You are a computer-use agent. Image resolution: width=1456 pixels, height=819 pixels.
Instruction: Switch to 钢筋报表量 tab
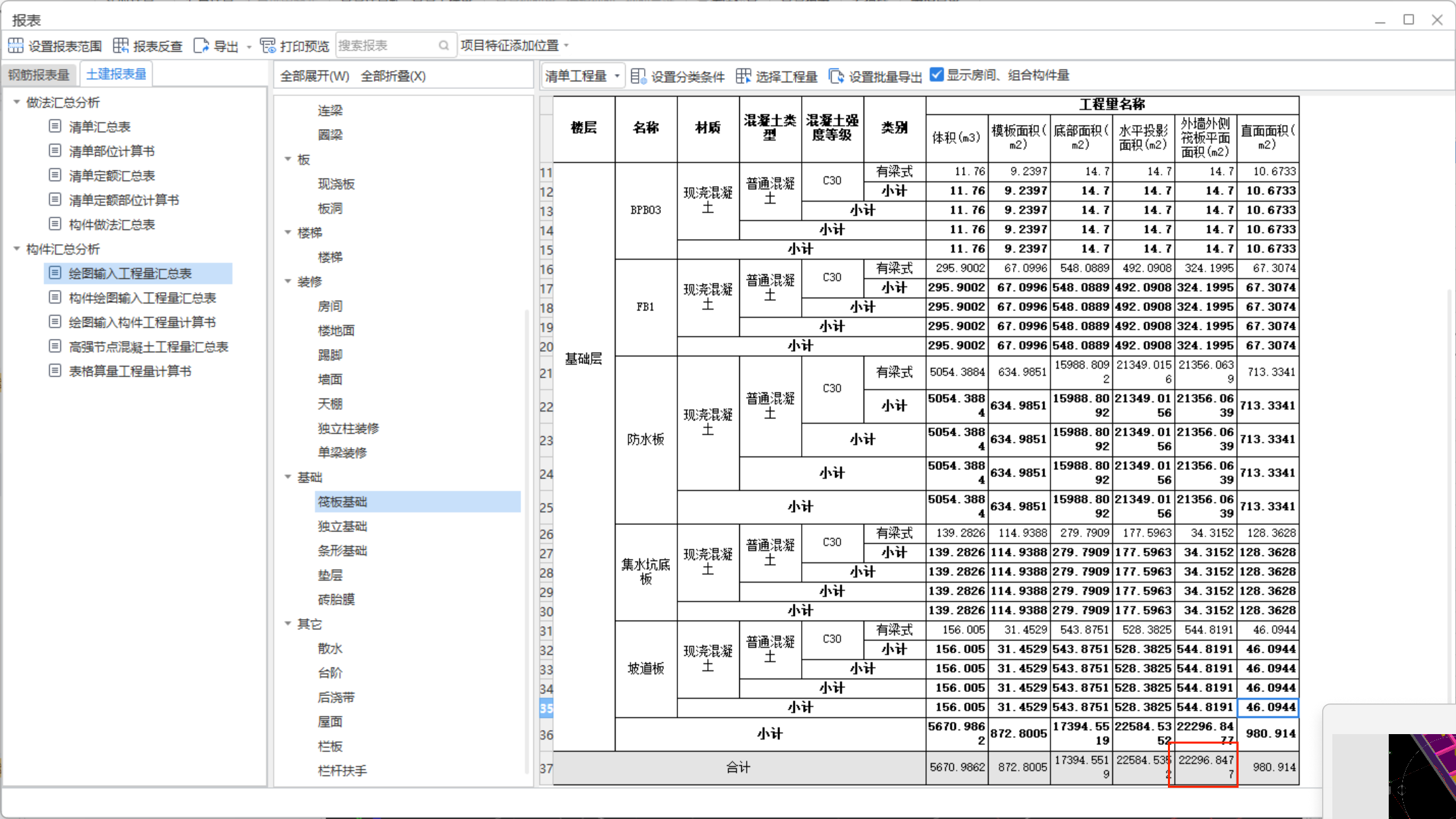39,75
